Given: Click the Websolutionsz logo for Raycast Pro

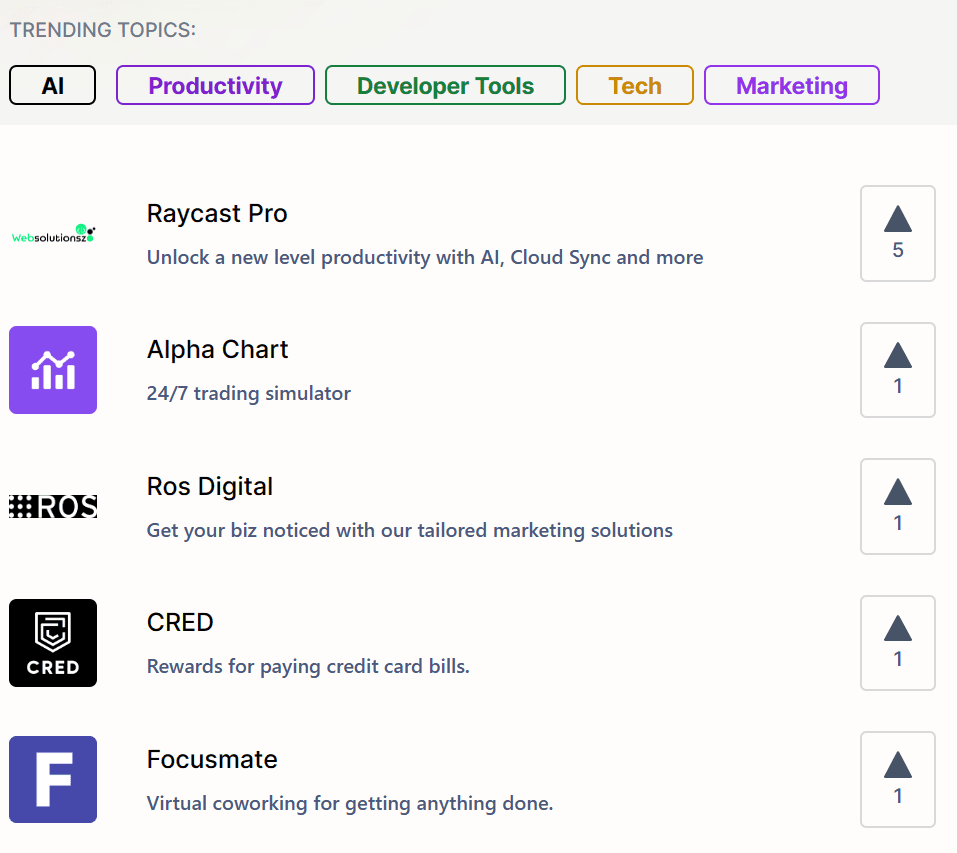Looking at the screenshot, I should pos(53,234).
